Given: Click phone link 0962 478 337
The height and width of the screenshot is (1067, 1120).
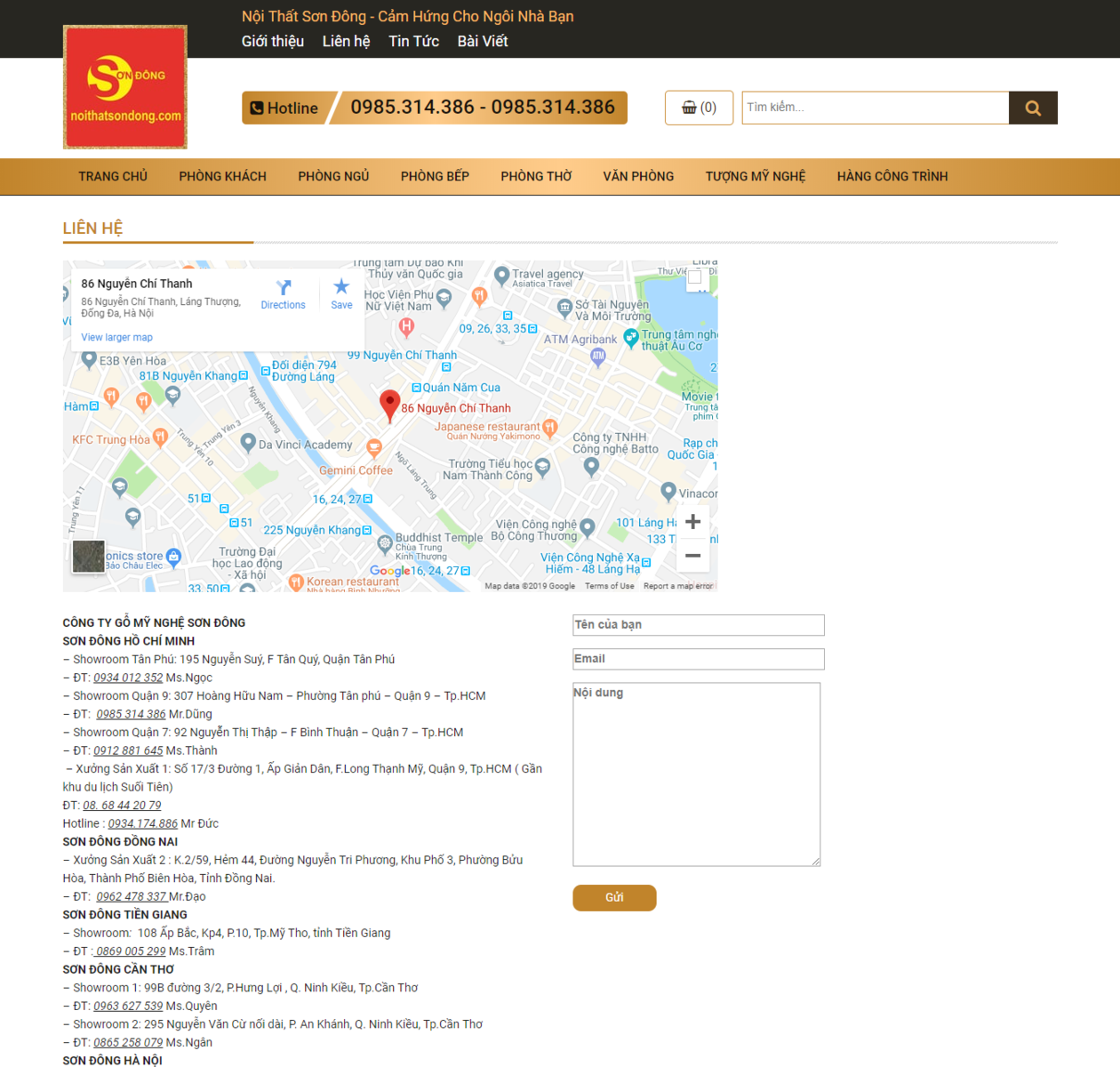Looking at the screenshot, I should pos(132,896).
